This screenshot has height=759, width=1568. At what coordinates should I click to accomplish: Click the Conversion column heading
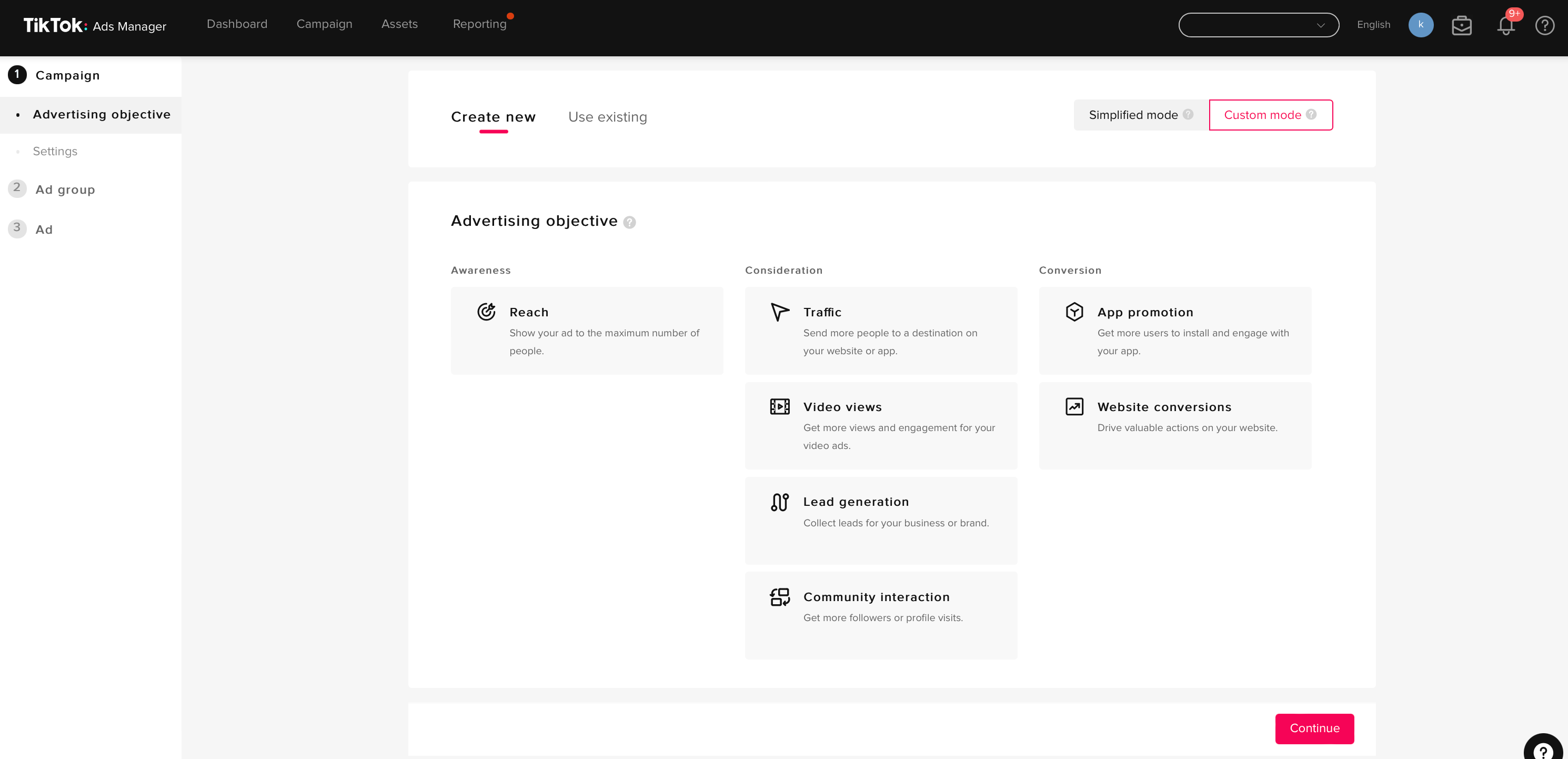tap(1070, 270)
